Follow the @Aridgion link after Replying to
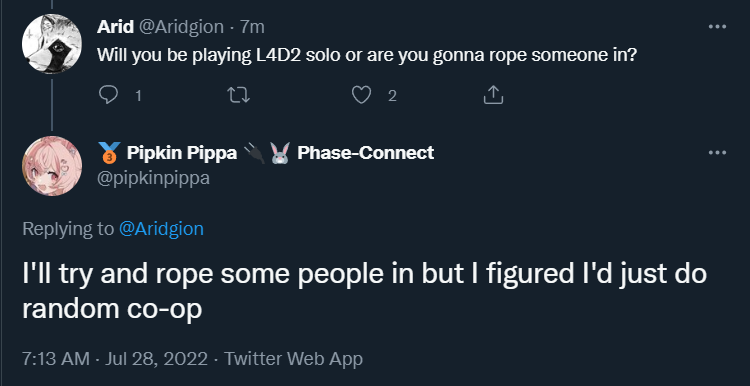Viewport: 750px width, 386px height. pos(161,229)
